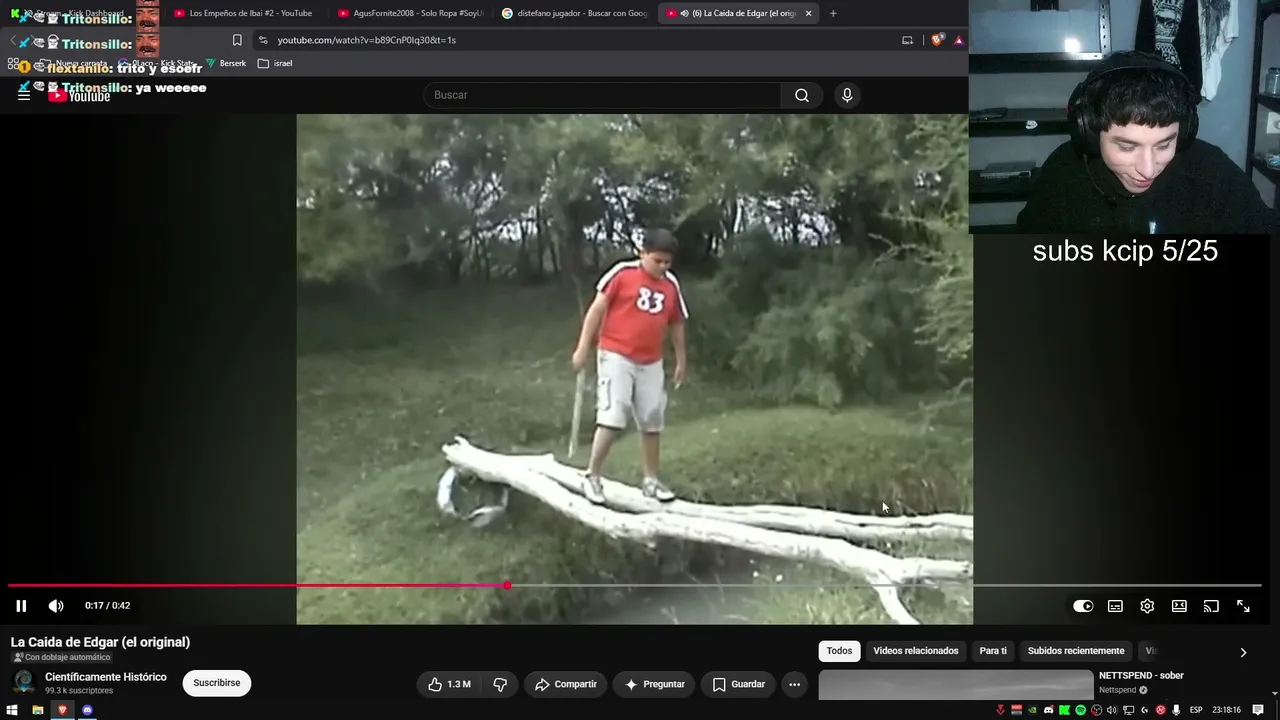Mute the video with the speaker icon
Viewport: 1280px width, 720px height.
click(x=56, y=606)
